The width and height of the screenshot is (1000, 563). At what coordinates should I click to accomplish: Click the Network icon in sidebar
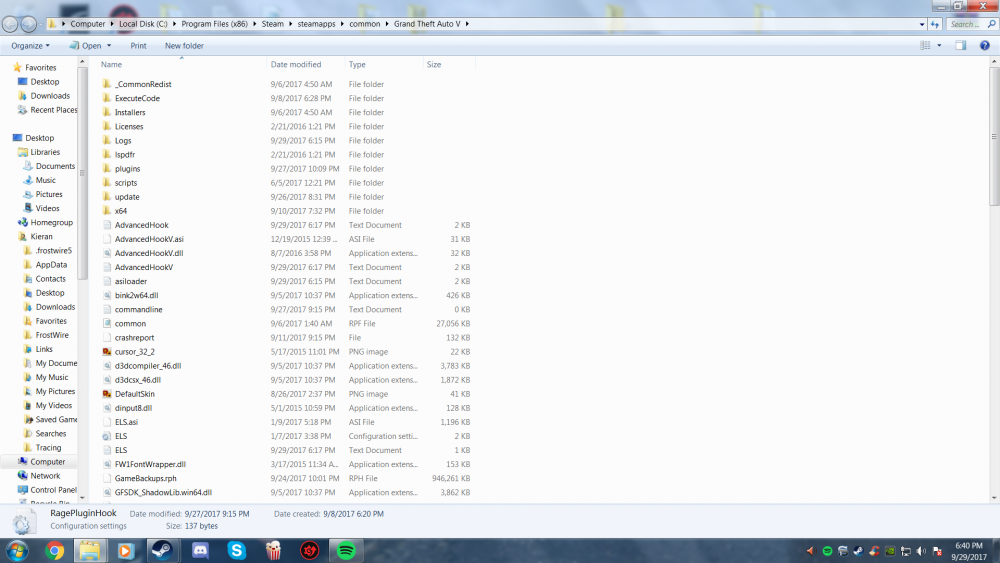click(23, 476)
